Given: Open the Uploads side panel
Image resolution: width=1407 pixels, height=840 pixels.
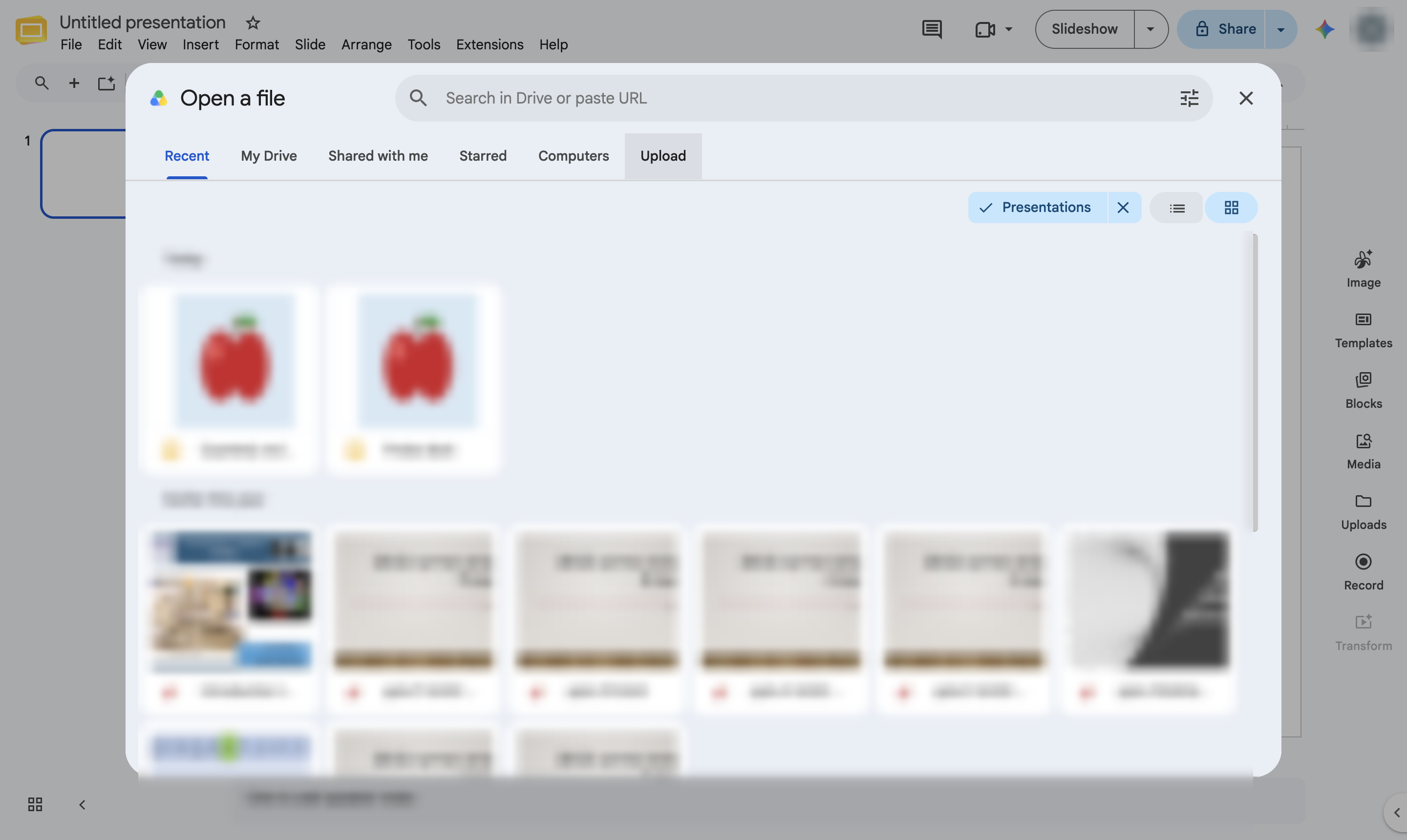Looking at the screenshot, I should (1364, 512).
